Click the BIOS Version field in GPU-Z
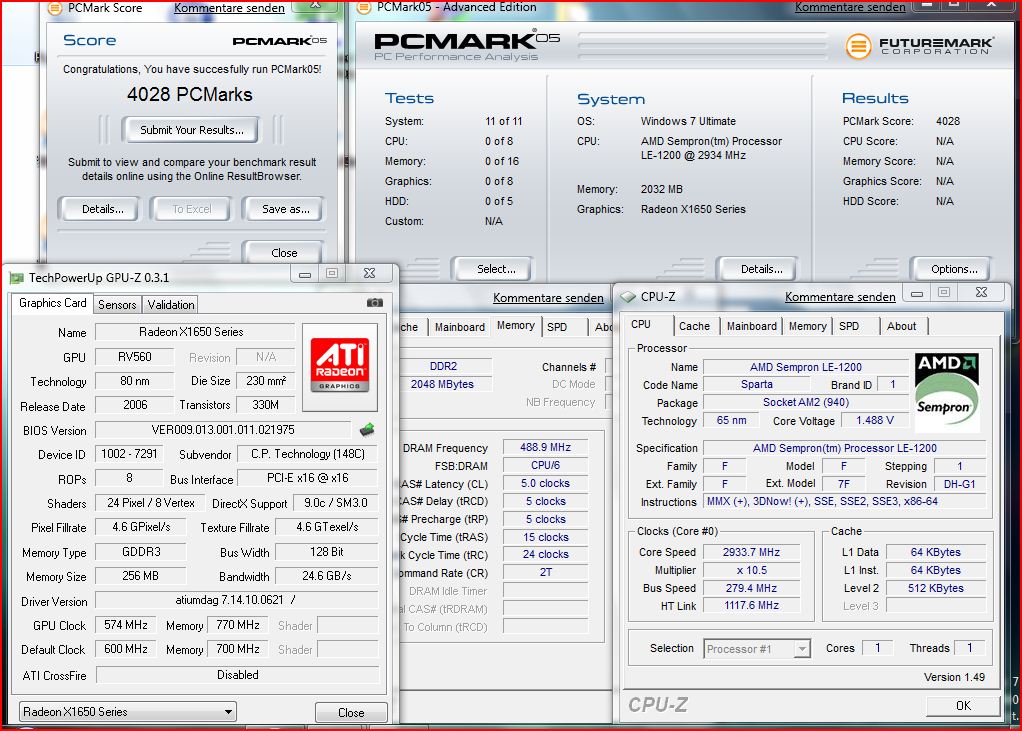 [x=222, y=430]
